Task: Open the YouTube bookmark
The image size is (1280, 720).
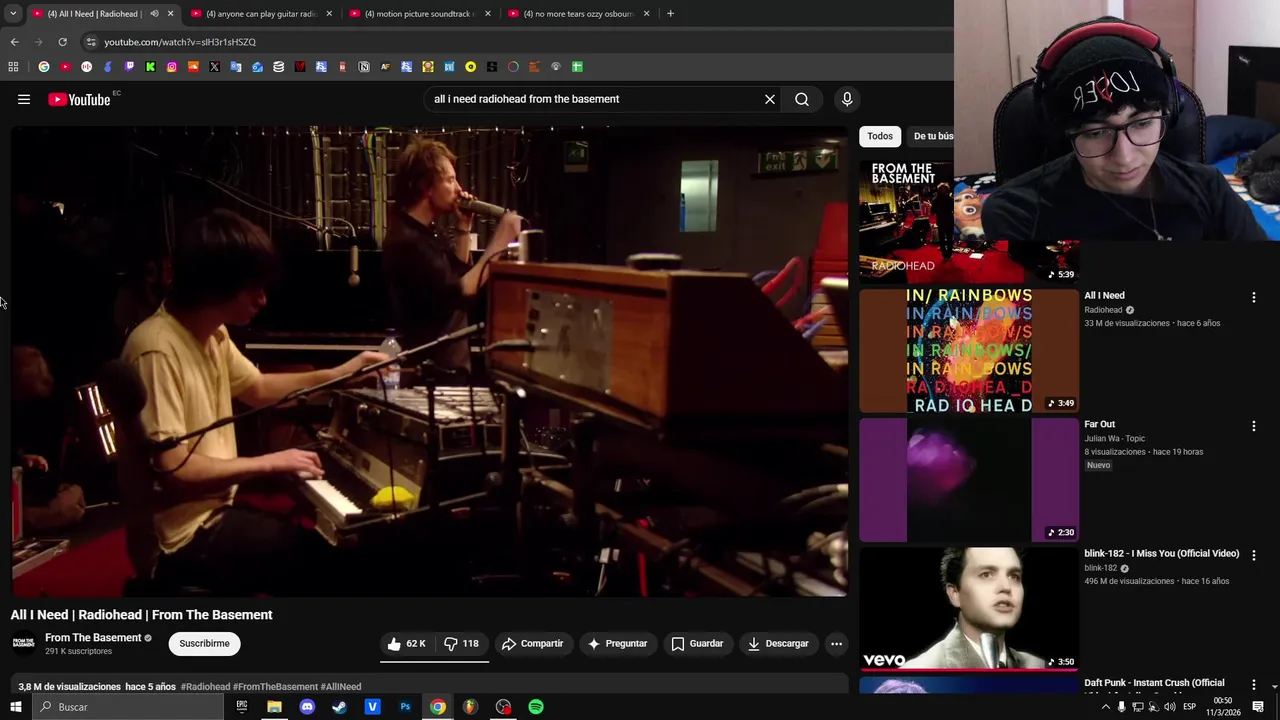Action: 65,67
